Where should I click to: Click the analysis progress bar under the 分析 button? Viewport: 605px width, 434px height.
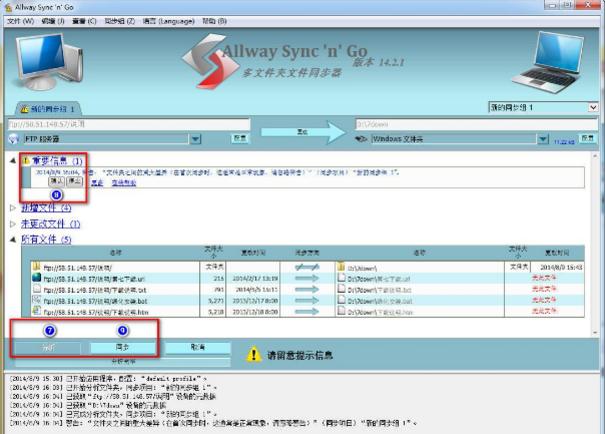point(123,361)
